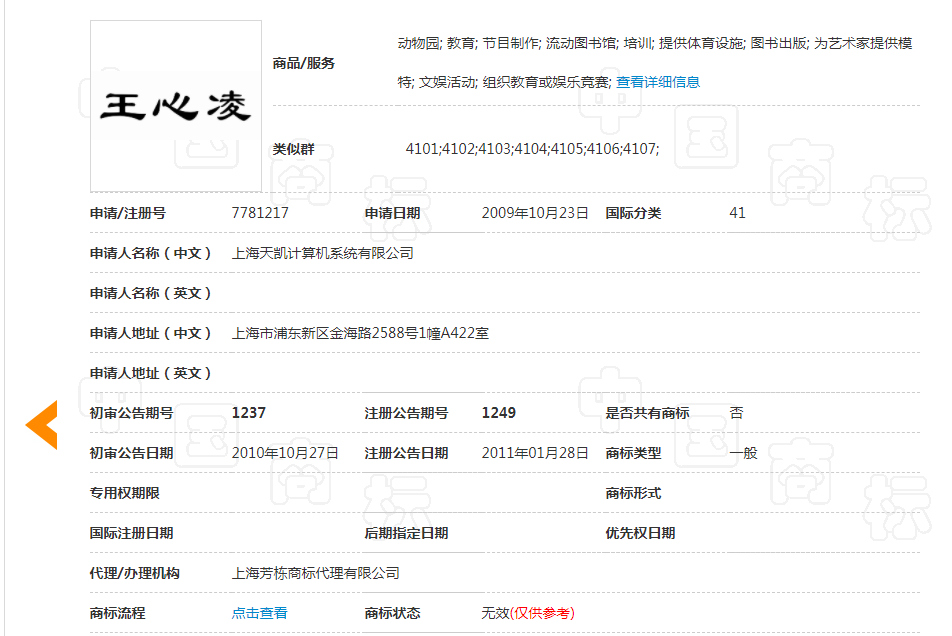Click the 商标类型 label
Screen dimensions: 952x636
coord(633,453)
